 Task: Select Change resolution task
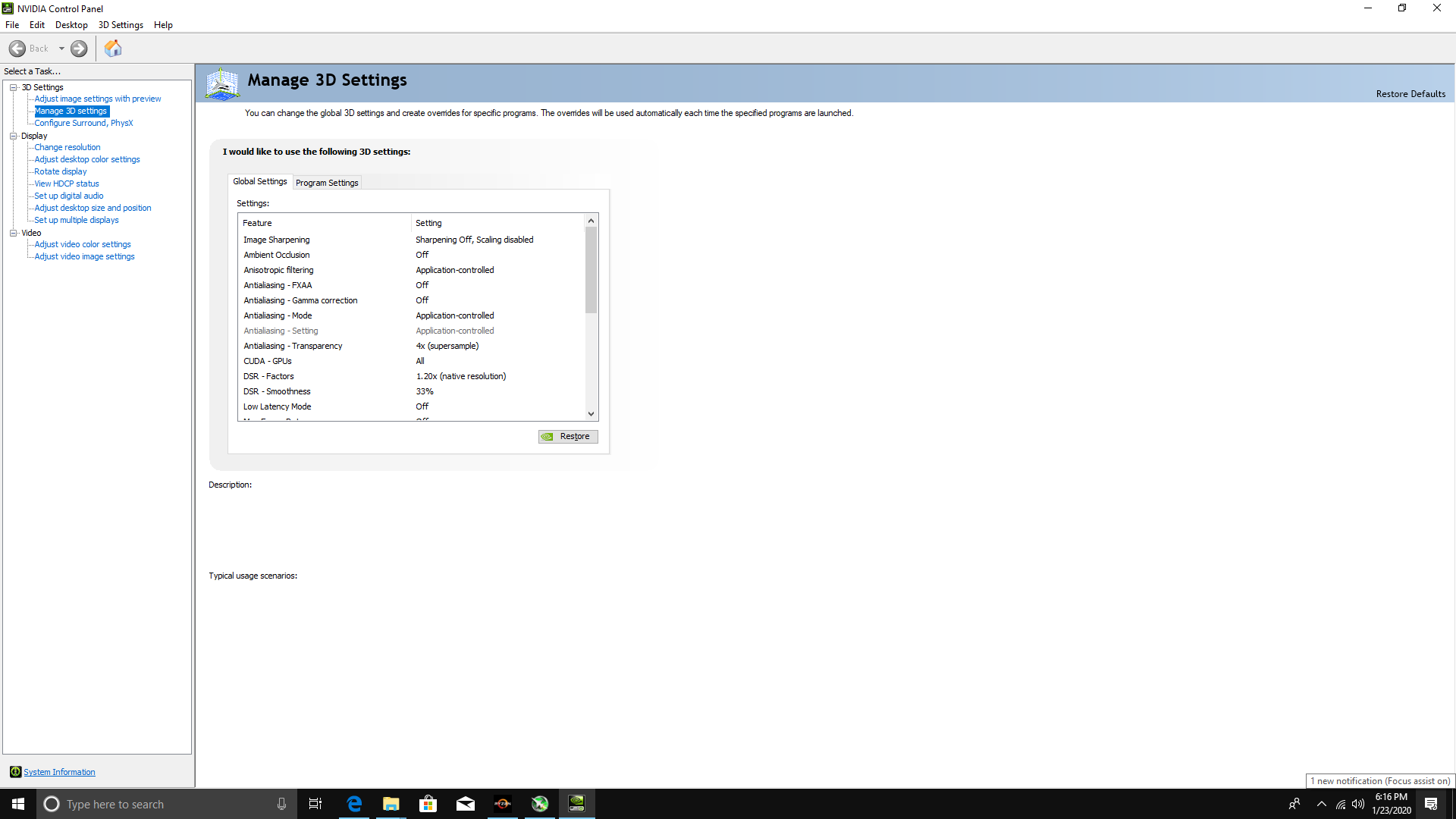coord(67,147)
